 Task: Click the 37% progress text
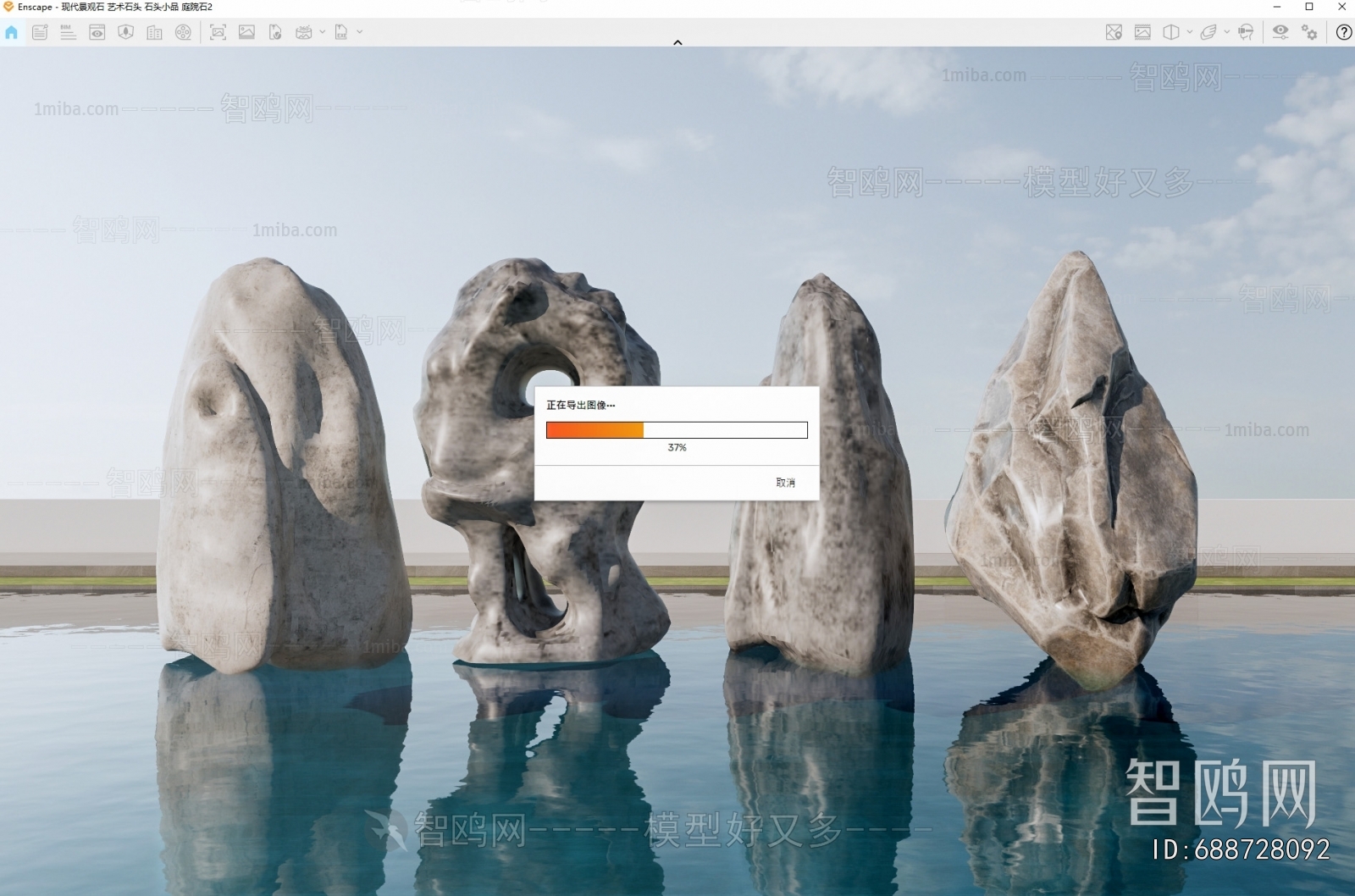click(677, 448)
